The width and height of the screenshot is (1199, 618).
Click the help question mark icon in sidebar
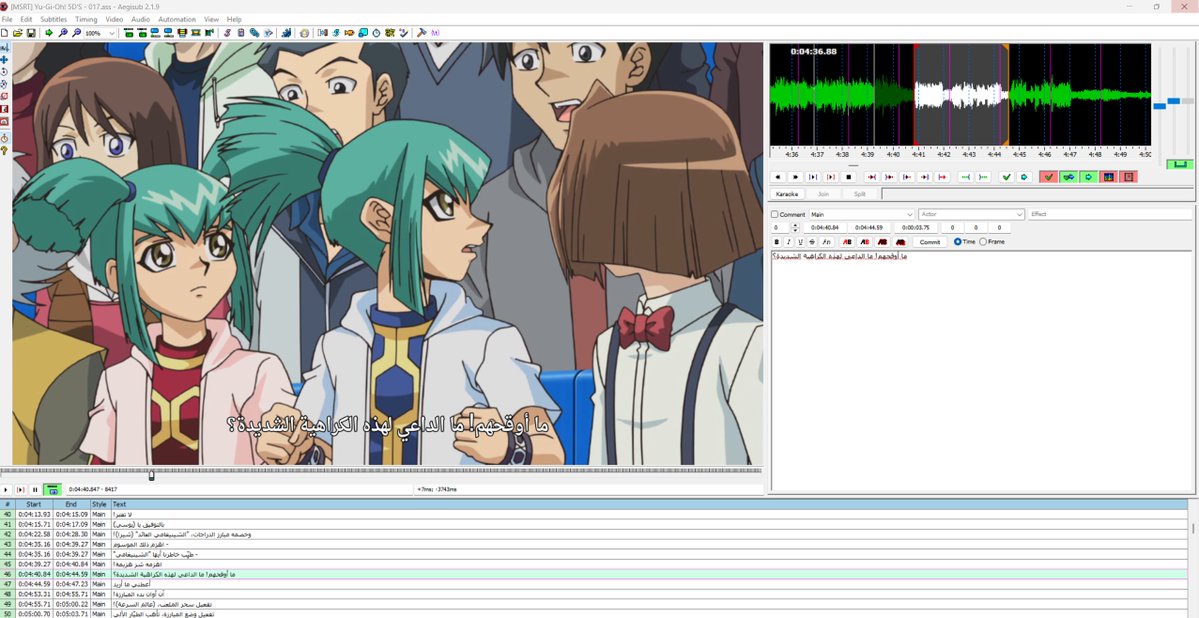(x=5, y=151)
